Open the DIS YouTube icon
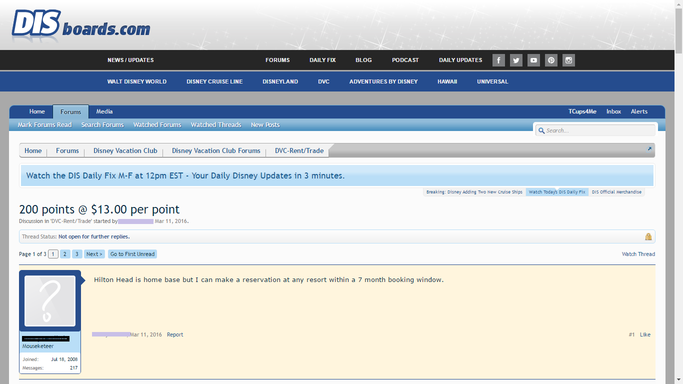683x384 pixels. point(534,60)
